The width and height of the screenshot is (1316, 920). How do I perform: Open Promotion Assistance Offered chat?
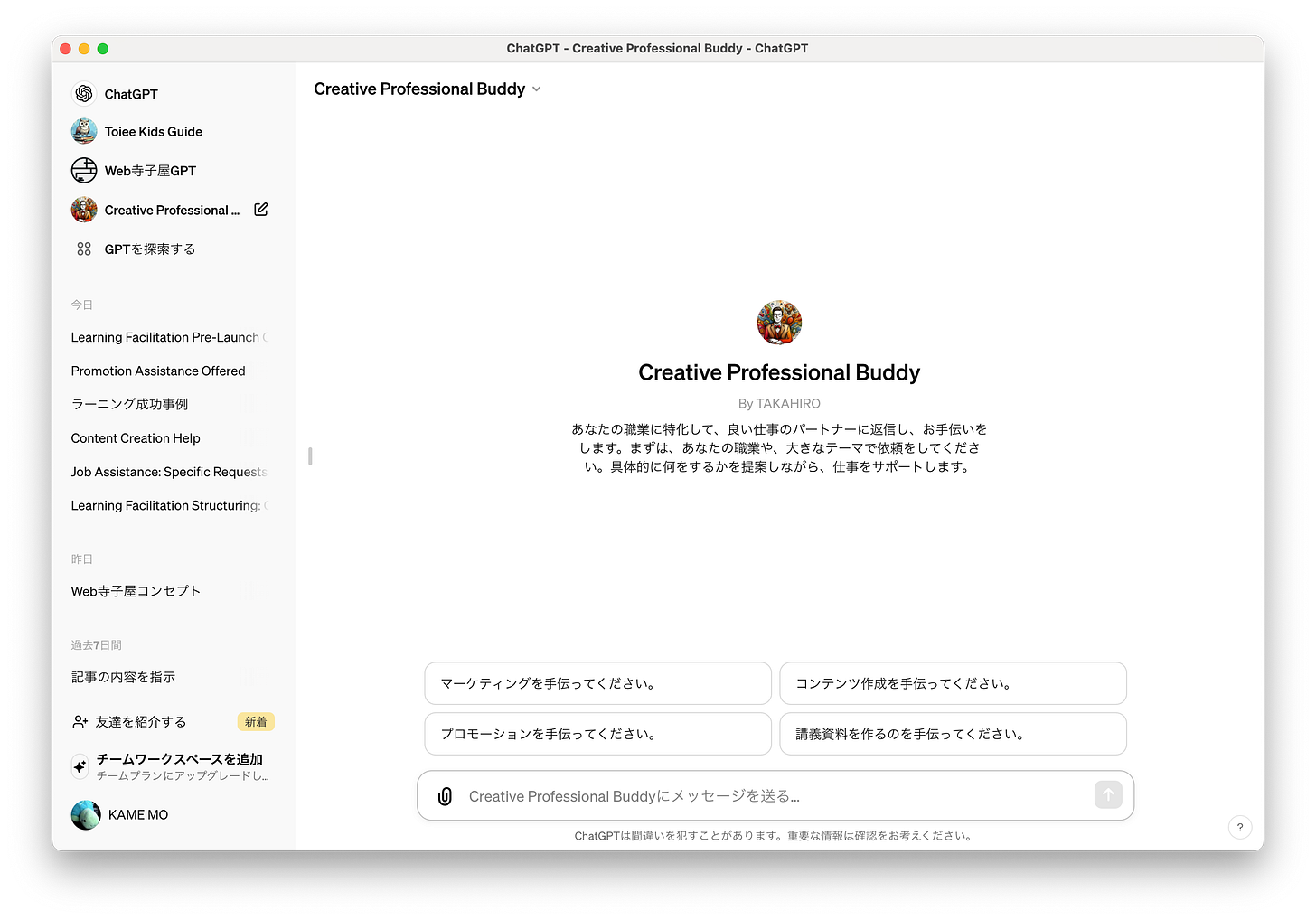(x=158, y=371)
